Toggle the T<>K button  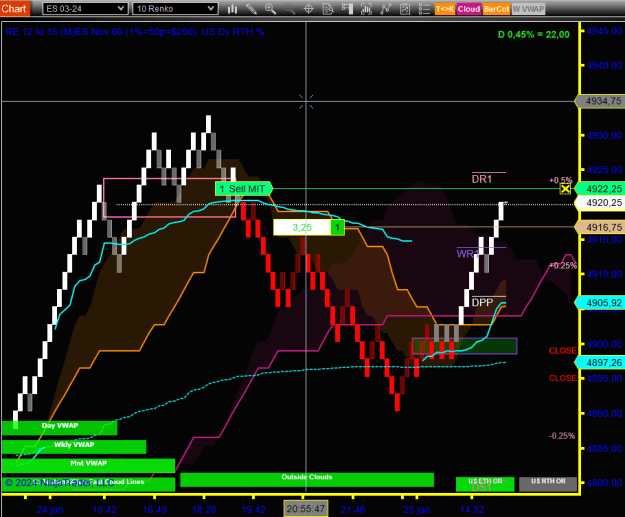pos(444,9)
